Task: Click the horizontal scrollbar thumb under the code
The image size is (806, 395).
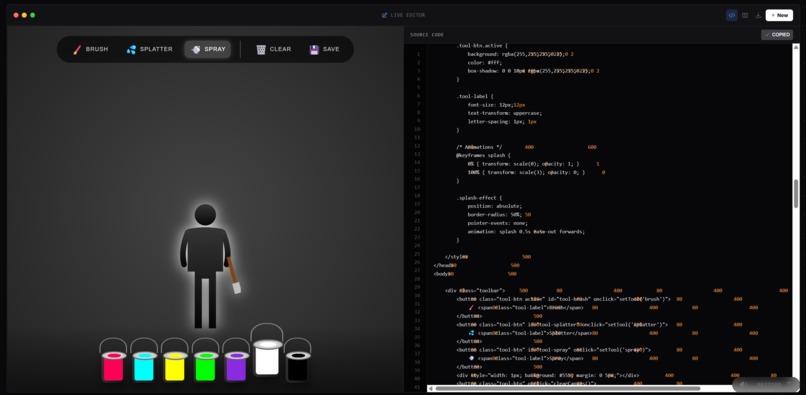Action: click(x=567, y=388)
